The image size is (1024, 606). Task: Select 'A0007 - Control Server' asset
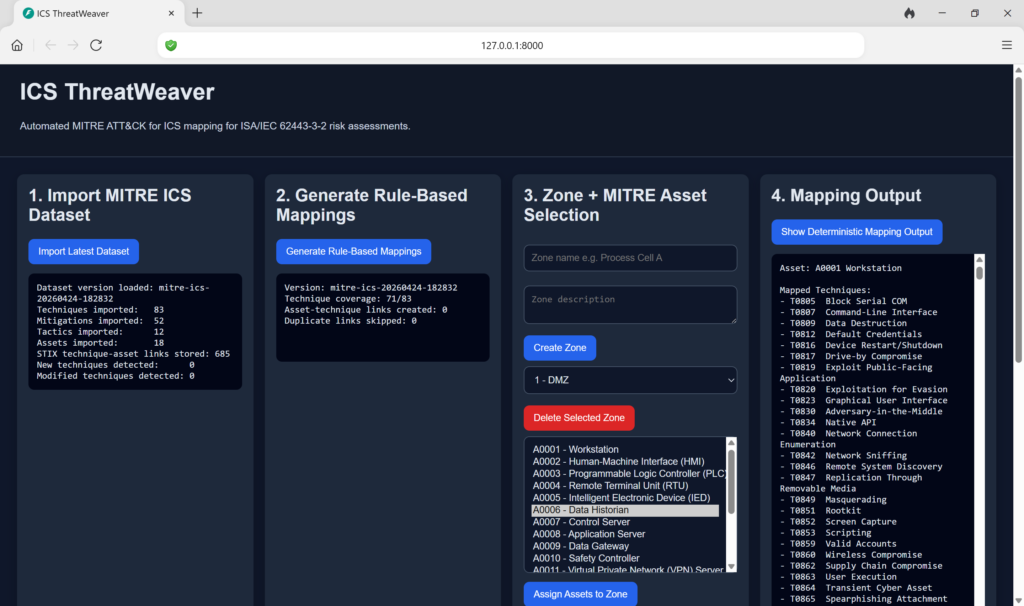point(625,522)
